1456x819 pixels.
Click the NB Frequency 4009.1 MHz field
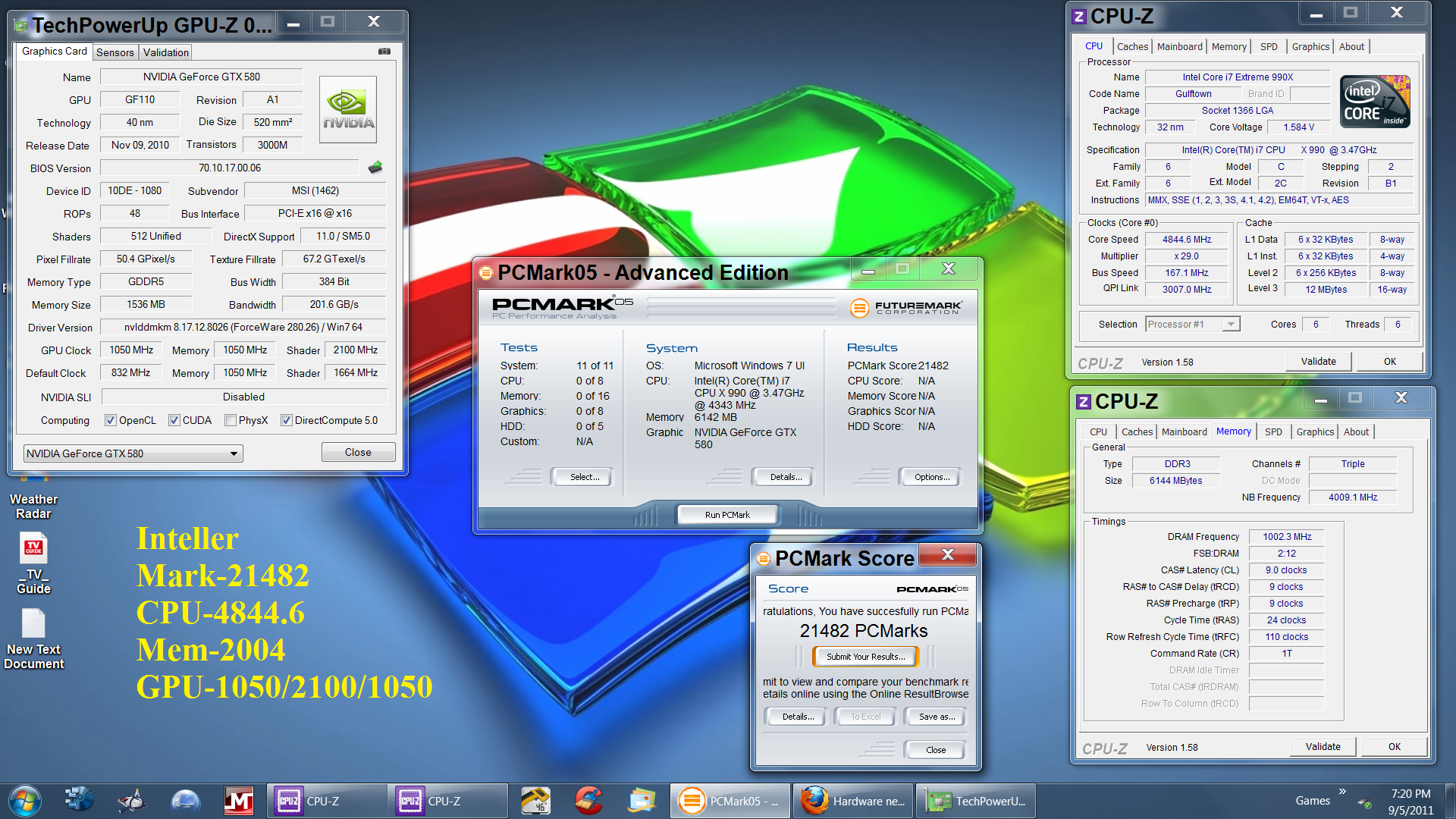pyautogui.click(x=1352, y=497)
